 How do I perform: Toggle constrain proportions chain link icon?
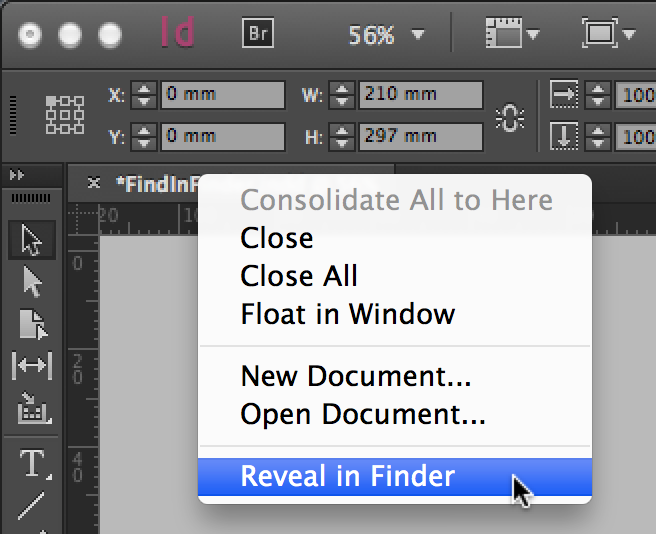click(x=510, y=118)
